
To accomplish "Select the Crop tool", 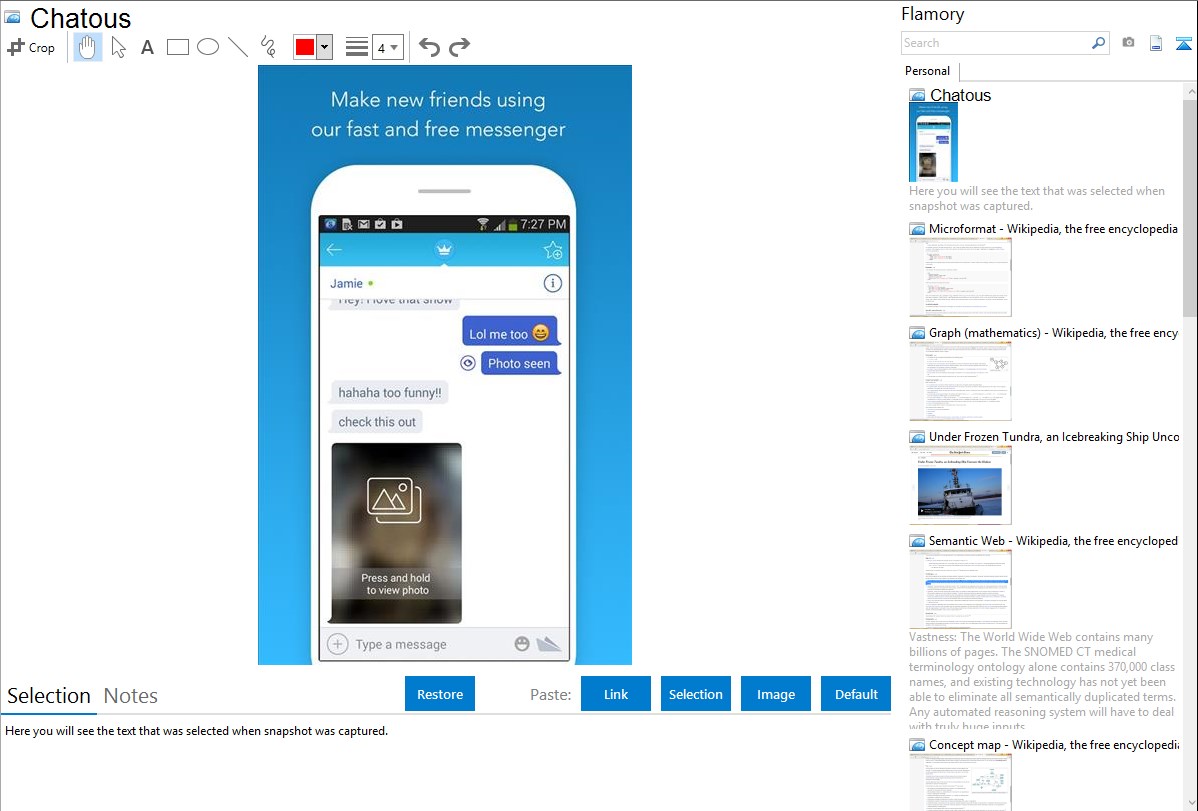I will [31, 47].
